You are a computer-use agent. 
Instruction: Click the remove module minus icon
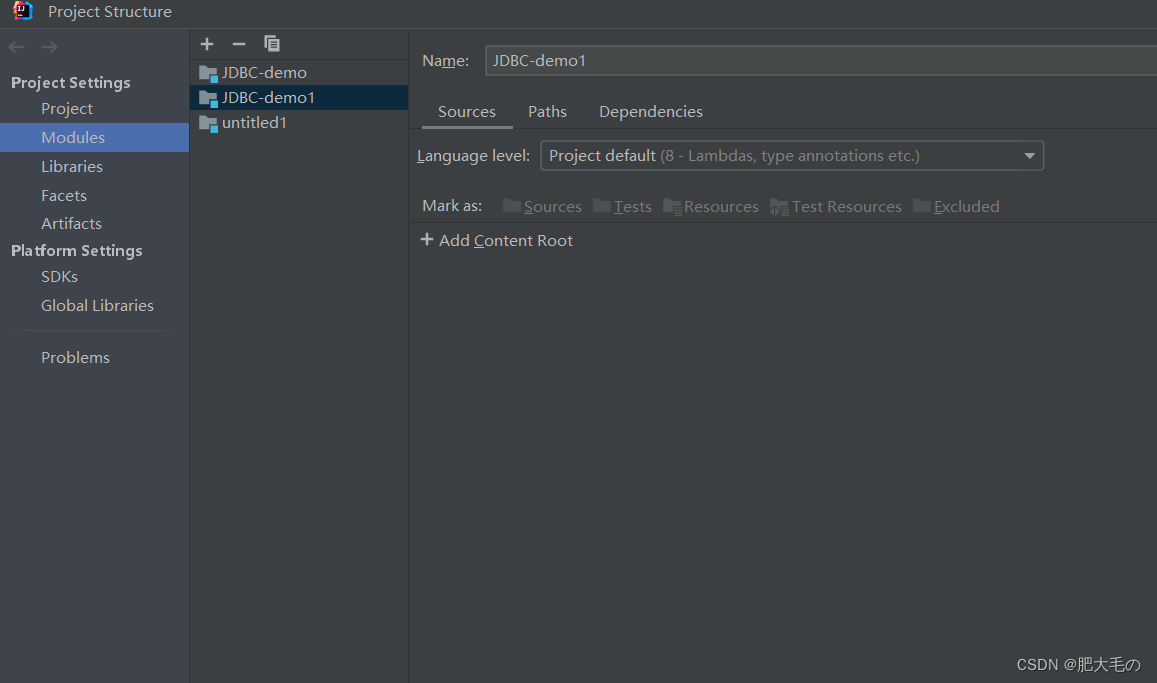(238, 44)
